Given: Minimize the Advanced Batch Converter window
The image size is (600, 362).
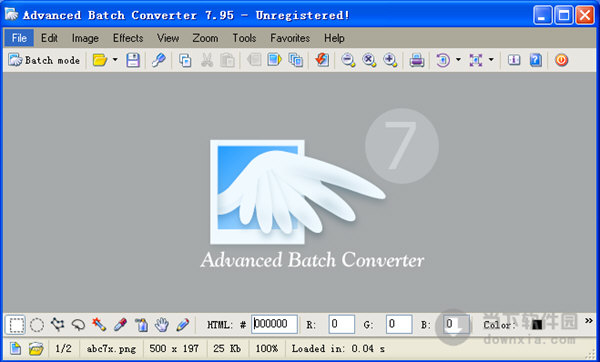Looking at the screenshot, I should [543, 15].
